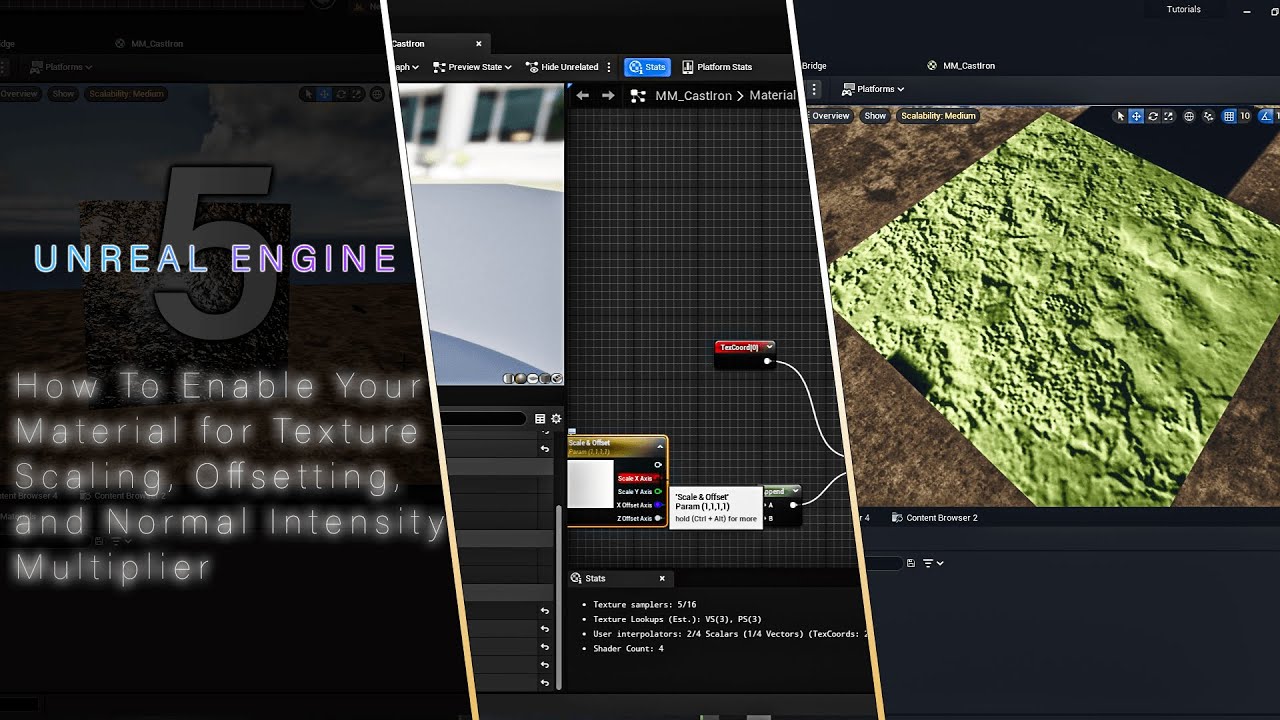
Task: Click the world coordinate globe icon
Action: pos(1189,116)
